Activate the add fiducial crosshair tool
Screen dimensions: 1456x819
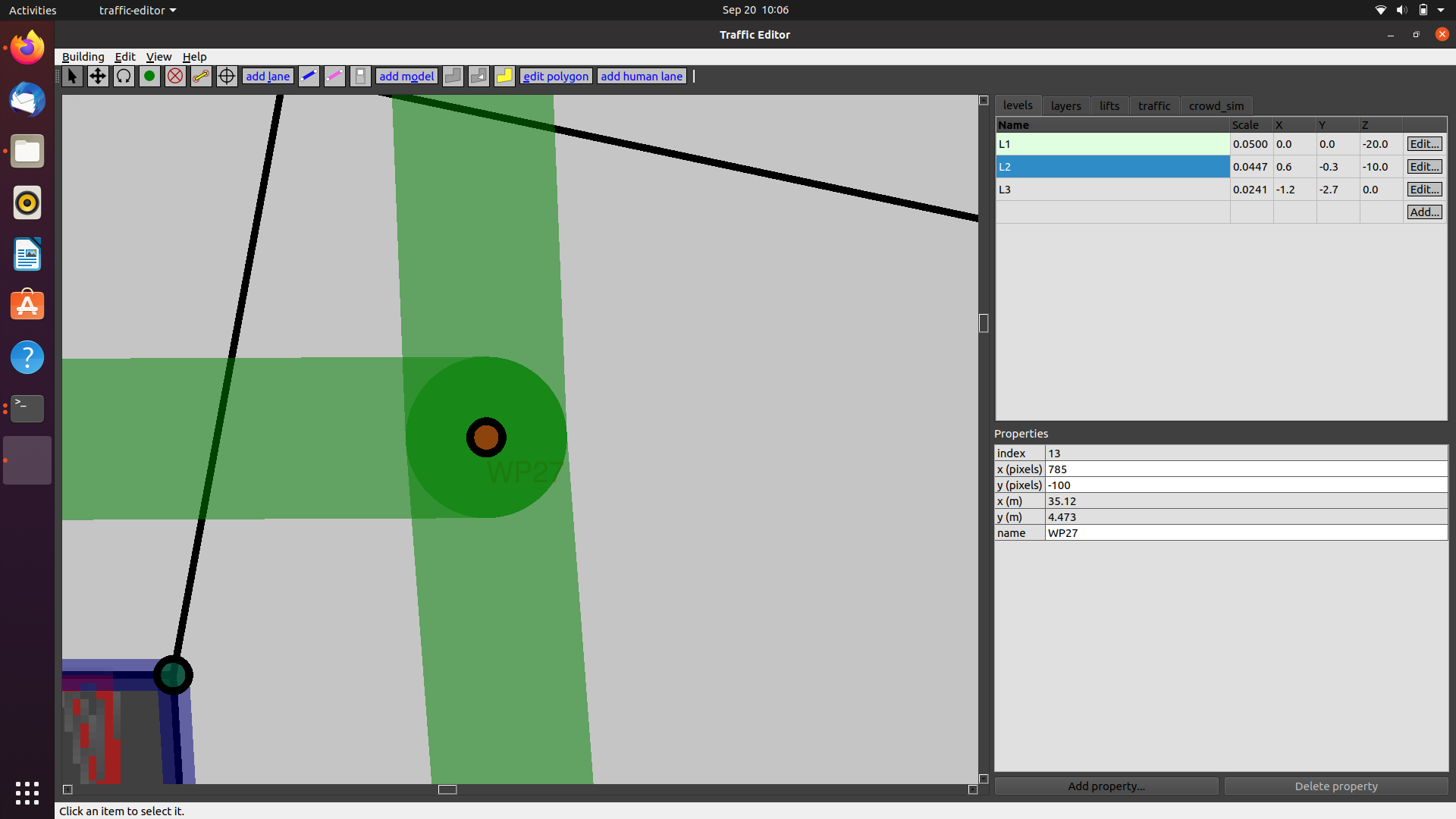(227, 76)
